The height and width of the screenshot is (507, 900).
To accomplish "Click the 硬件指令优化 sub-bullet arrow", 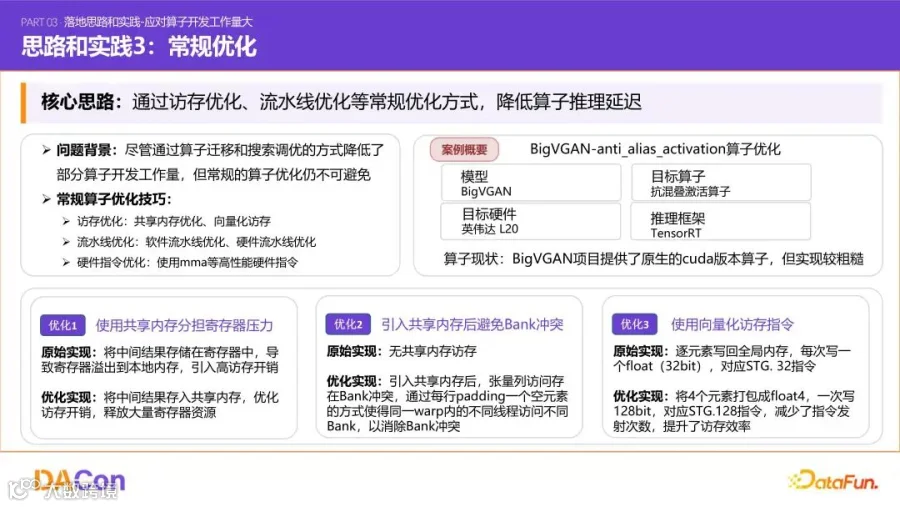I will click(x=66, y=262).
